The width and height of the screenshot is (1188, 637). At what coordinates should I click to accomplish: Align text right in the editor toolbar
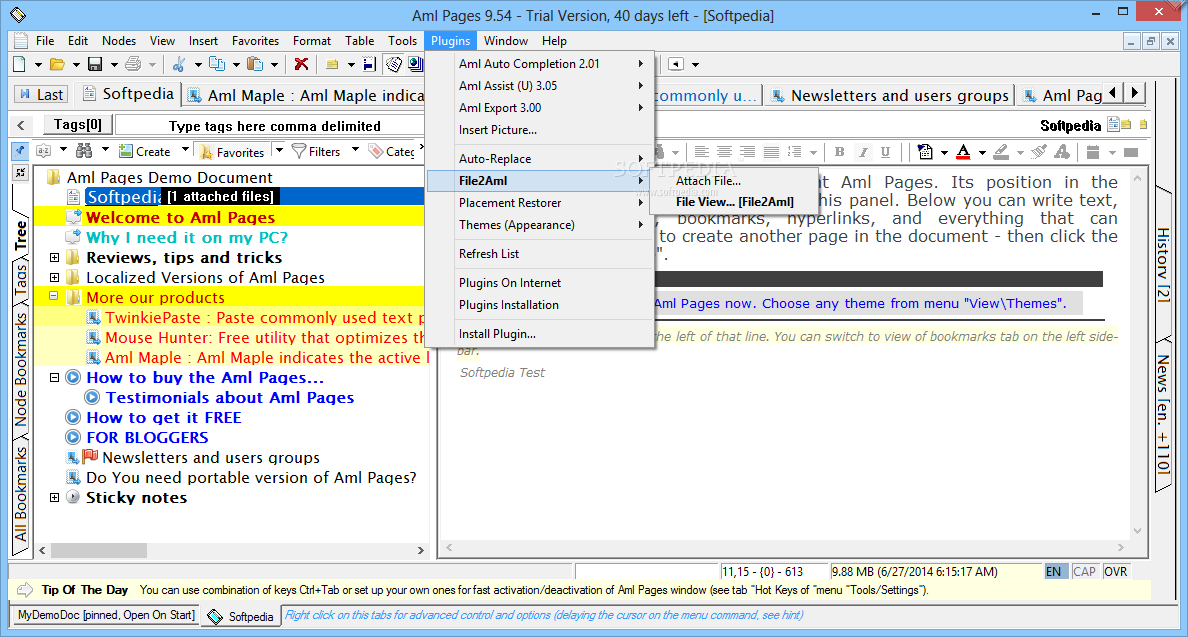coord(748,152)
